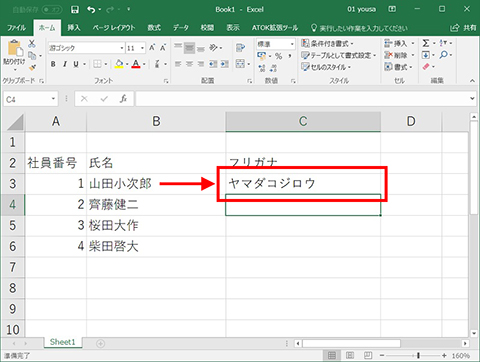
Task: Apply the yellow fill color
Action: [x=119, y=64]
